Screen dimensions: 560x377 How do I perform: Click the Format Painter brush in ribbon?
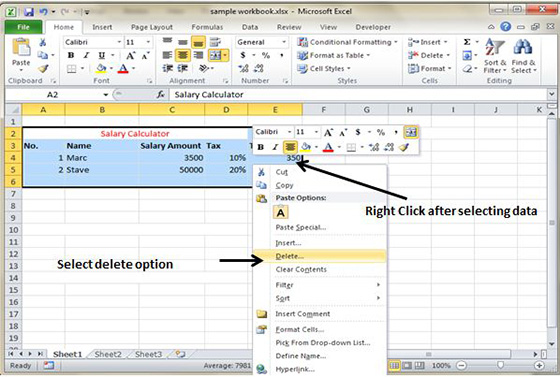tap(43, 69)
